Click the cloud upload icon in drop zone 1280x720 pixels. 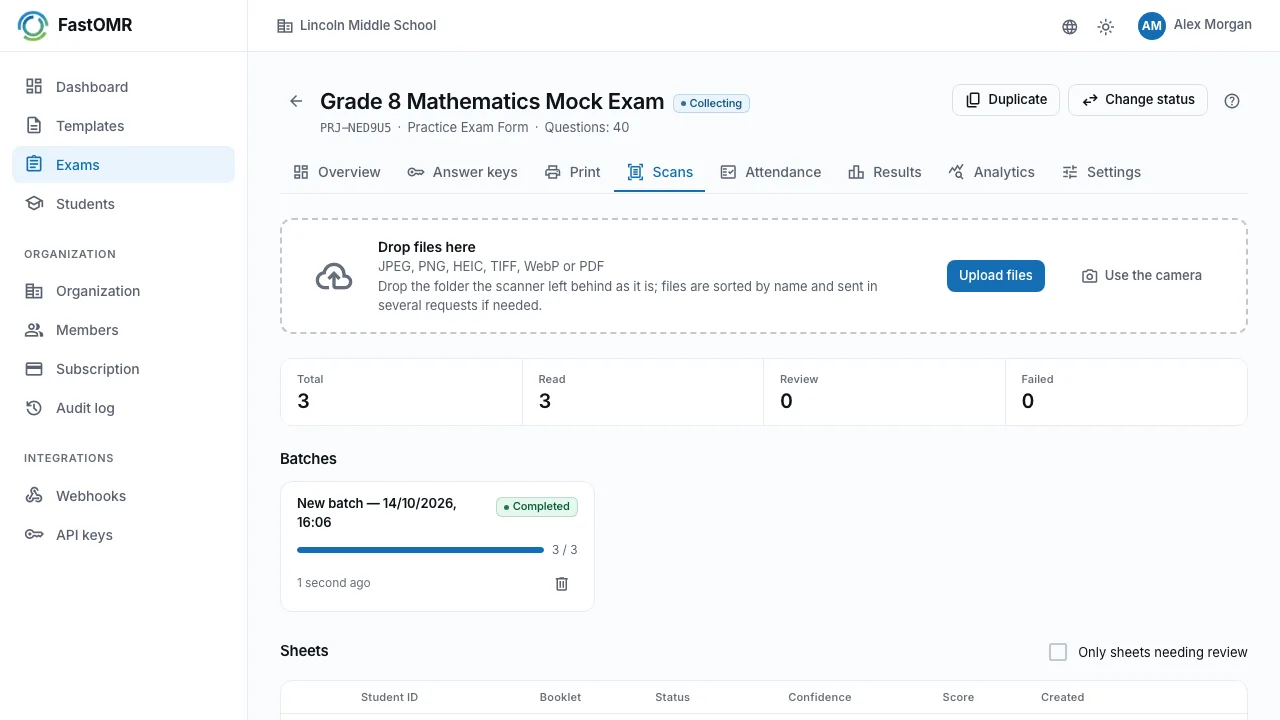(334, 276)
